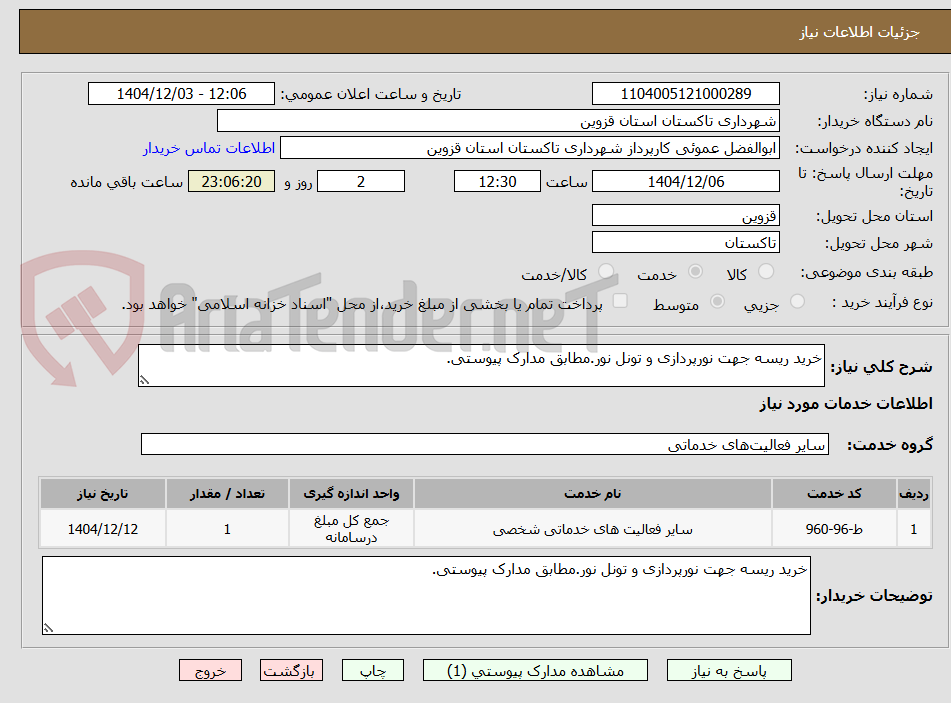
Task: Click the اطلاعات خدمات مورد نیاز heading
Action: point(846,404)
